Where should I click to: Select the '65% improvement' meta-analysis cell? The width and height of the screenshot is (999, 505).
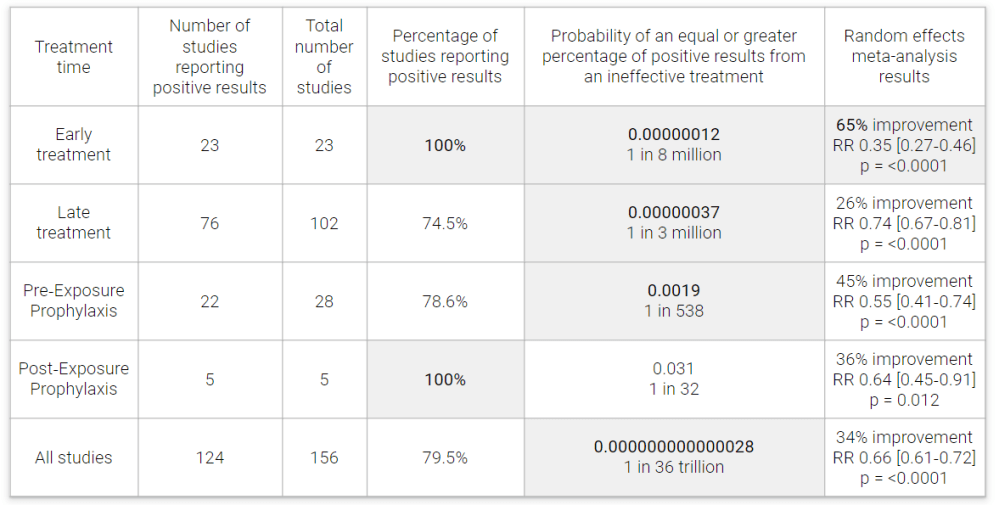point(904,126)
